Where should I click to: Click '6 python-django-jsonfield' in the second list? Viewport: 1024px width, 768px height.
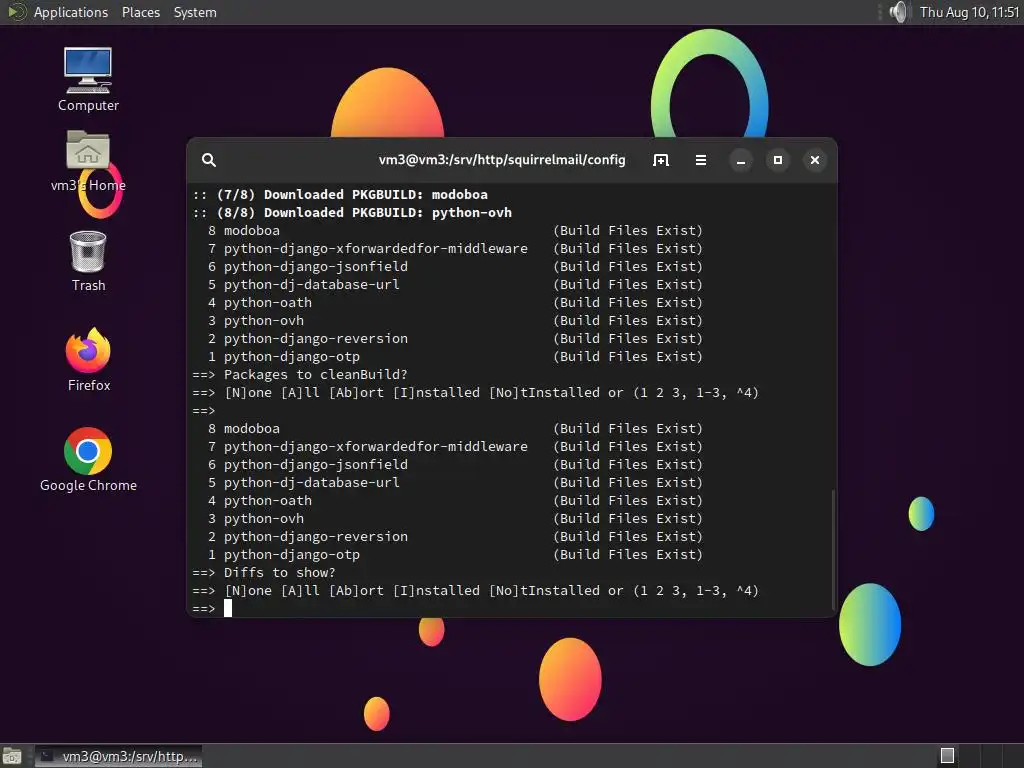308,465
